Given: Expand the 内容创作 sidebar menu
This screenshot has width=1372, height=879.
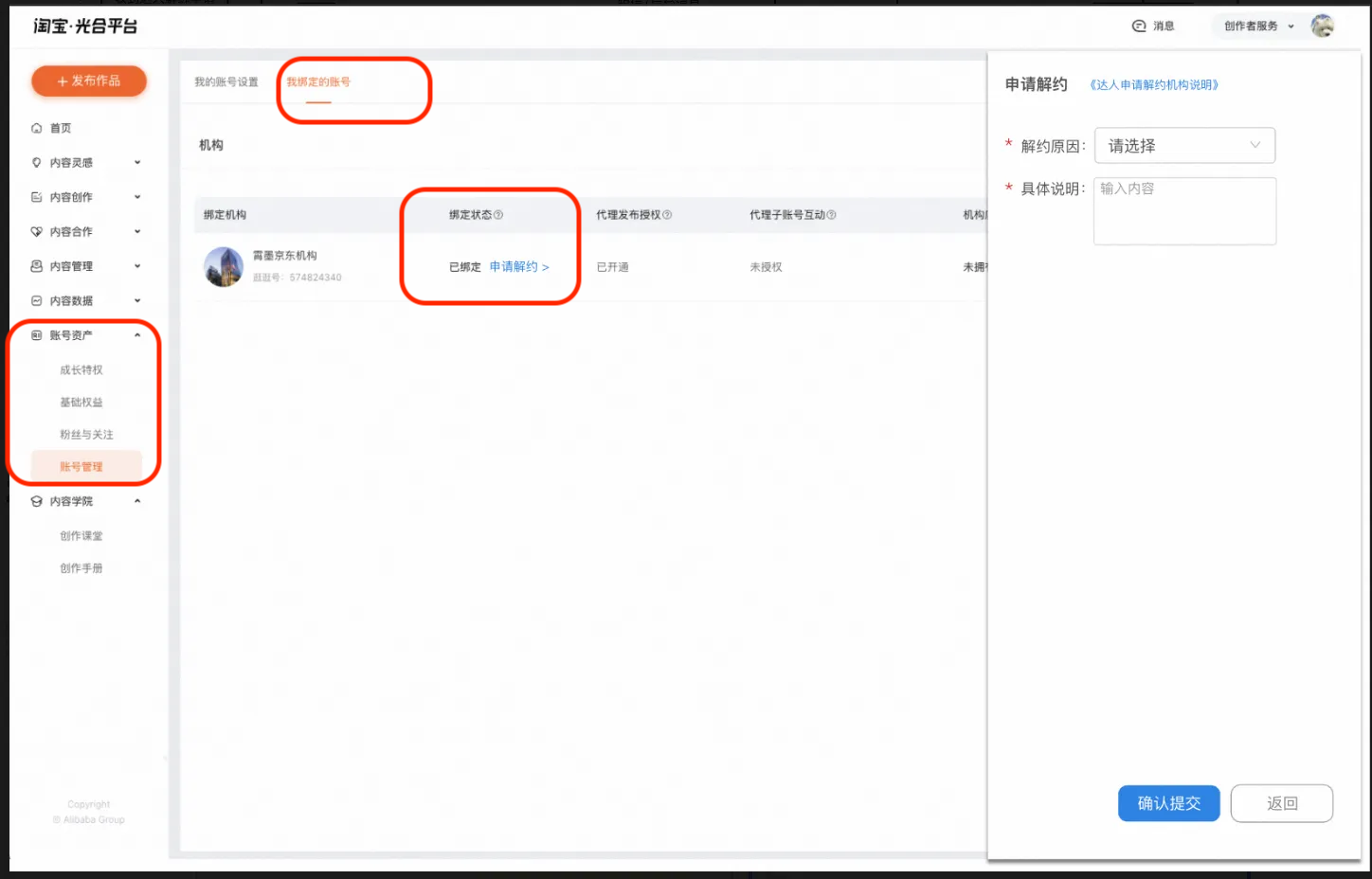Looking at the screenshot, I should click(137, 197).
